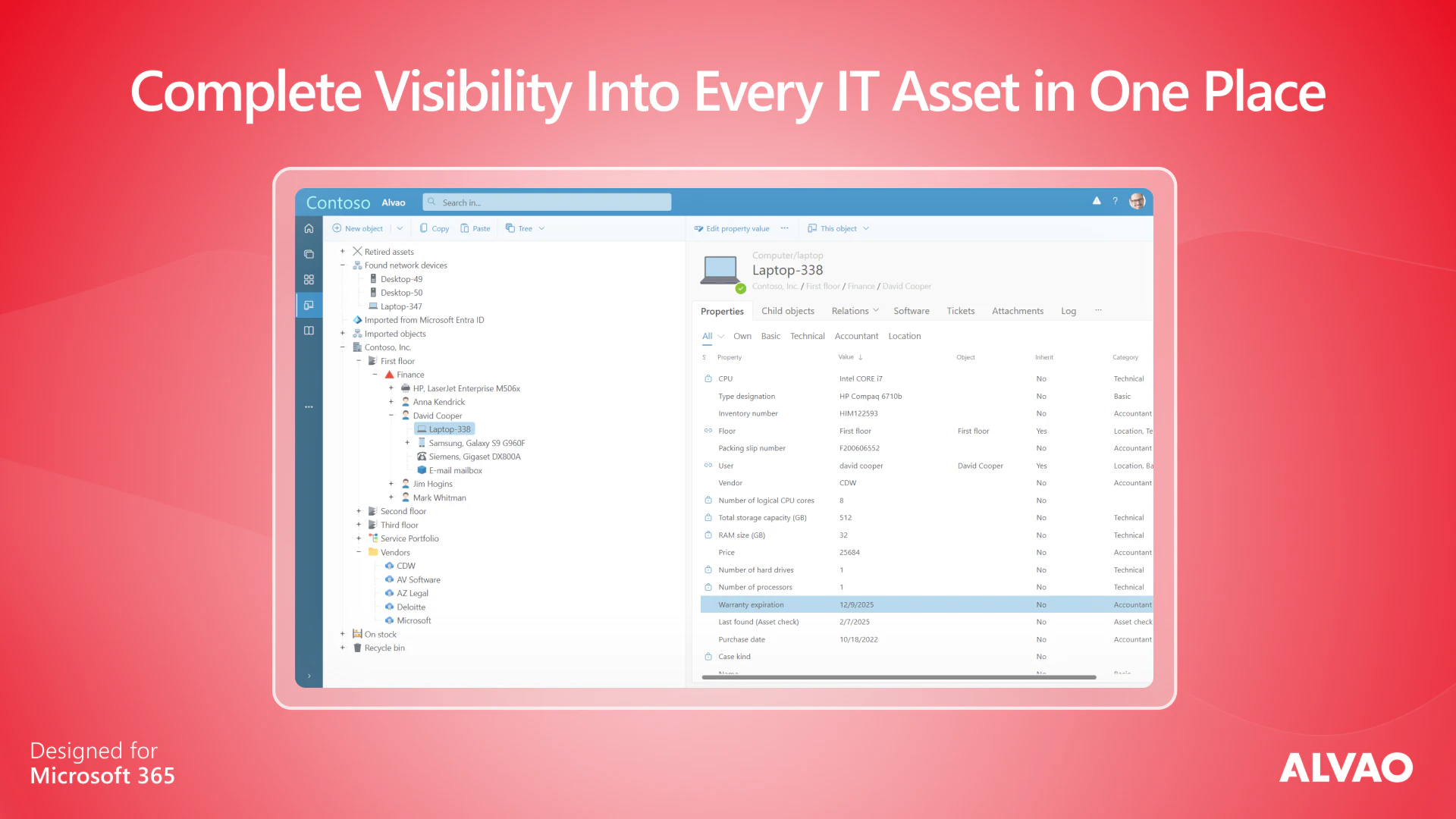Open the alerts warning icon in the header

1097,201
